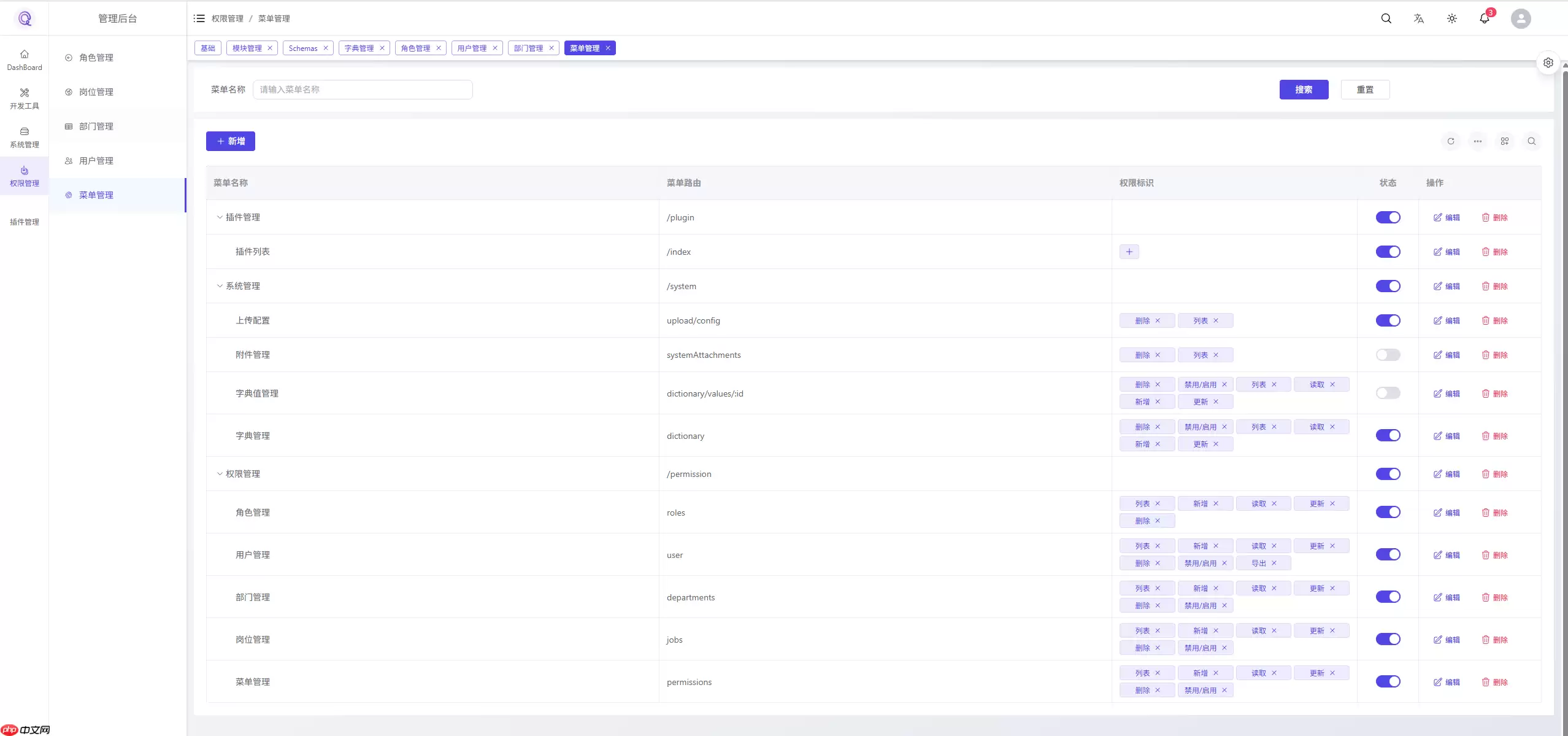Open 开发工具 in left rail
Image resolution: width=1568 pixels, height=736 pixels.
coord(25,98)
